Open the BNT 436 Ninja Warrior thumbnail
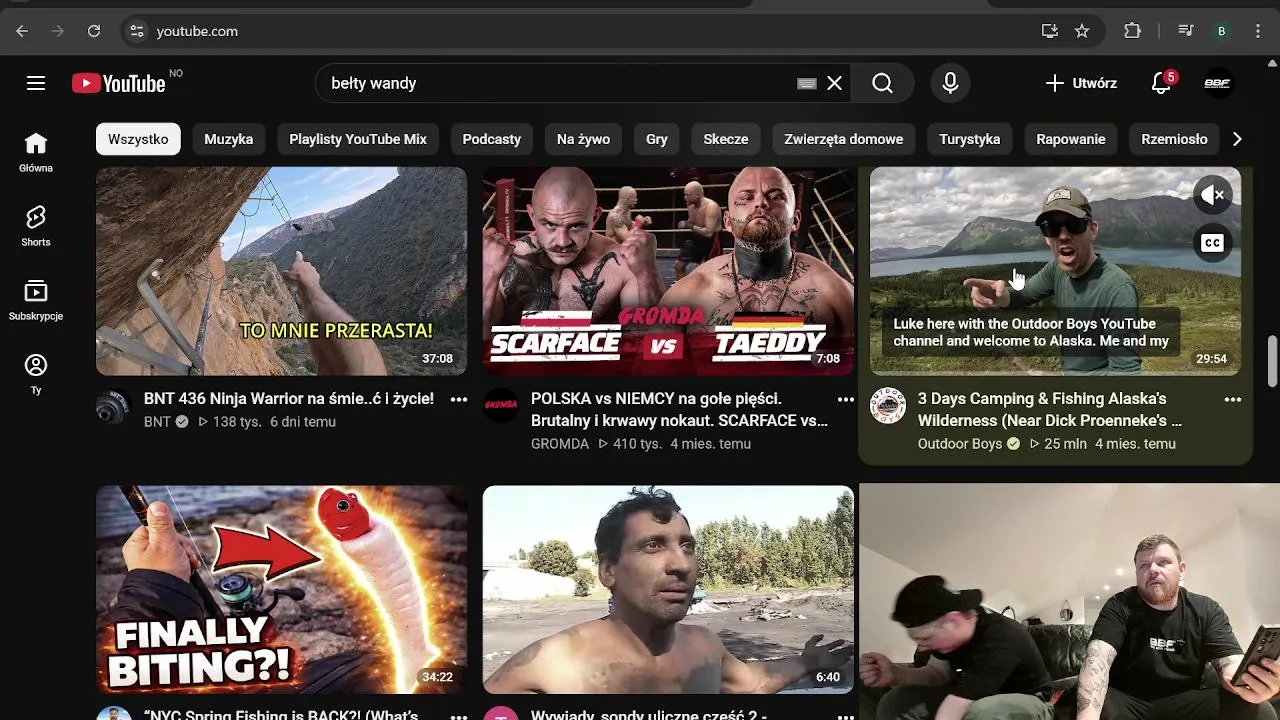This screenshot has width=1280, height=720. [x=281, y=271]
